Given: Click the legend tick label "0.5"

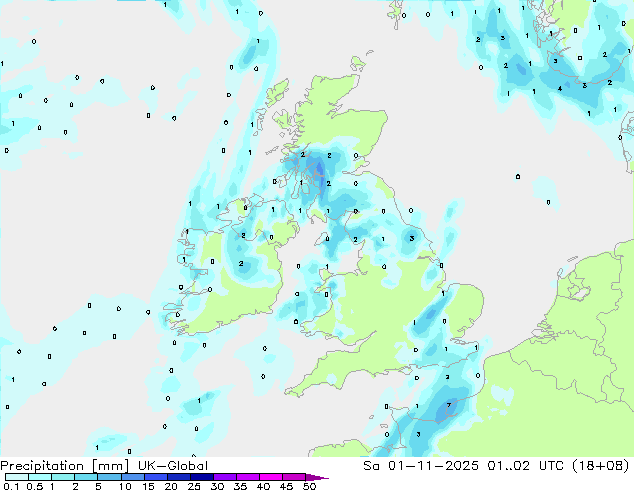Looking at the screenshot, I should click(34, 486).
